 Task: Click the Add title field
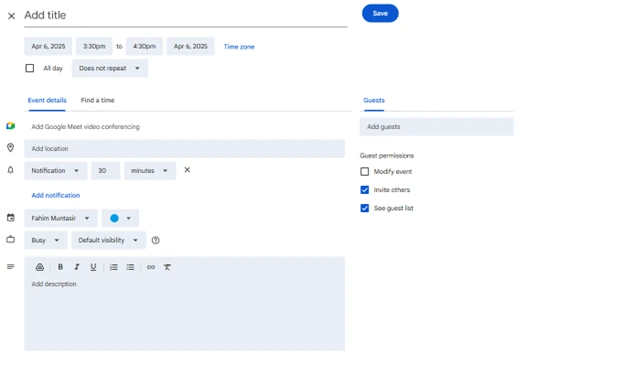[186, 16]
